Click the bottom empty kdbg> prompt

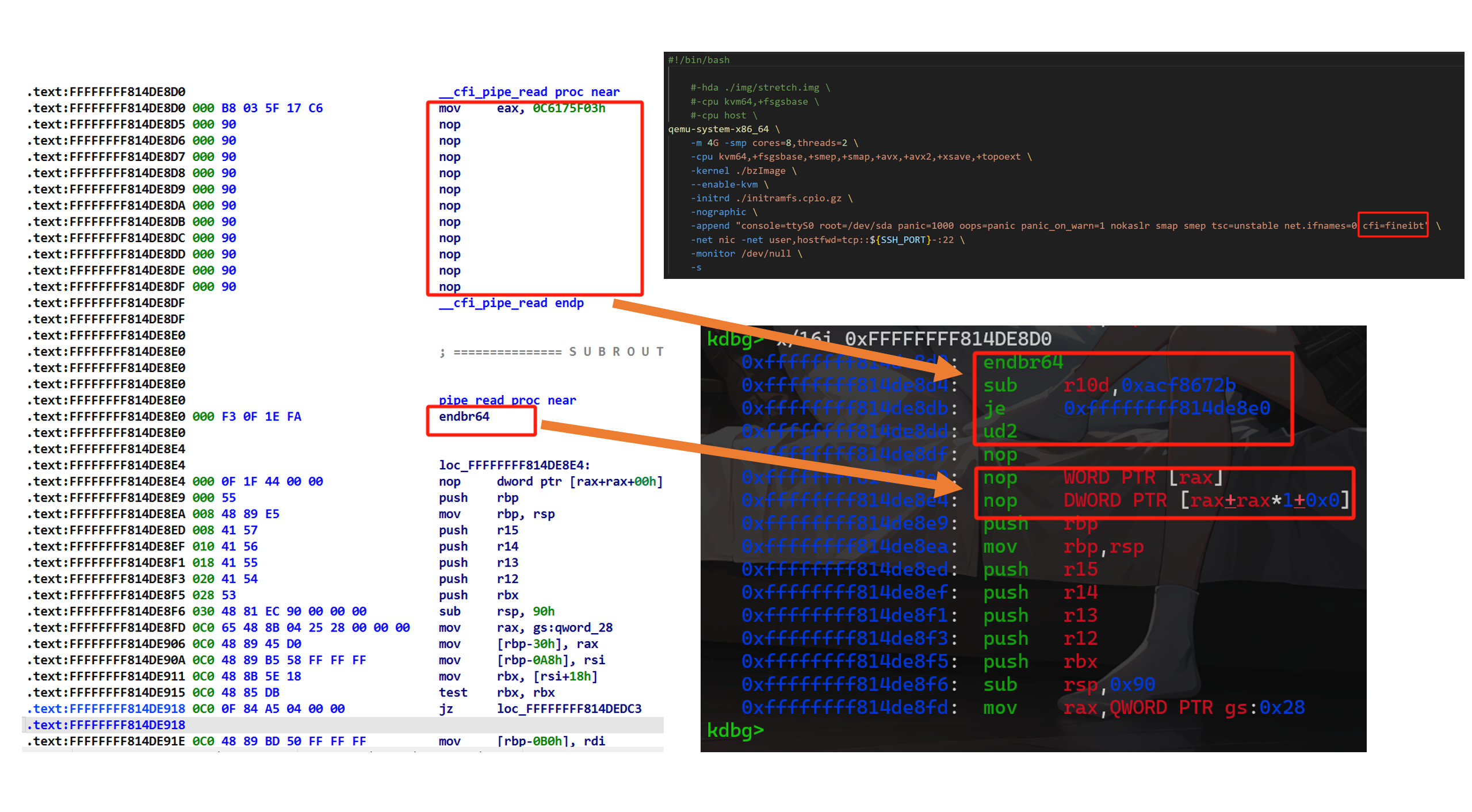pos(735,730)
